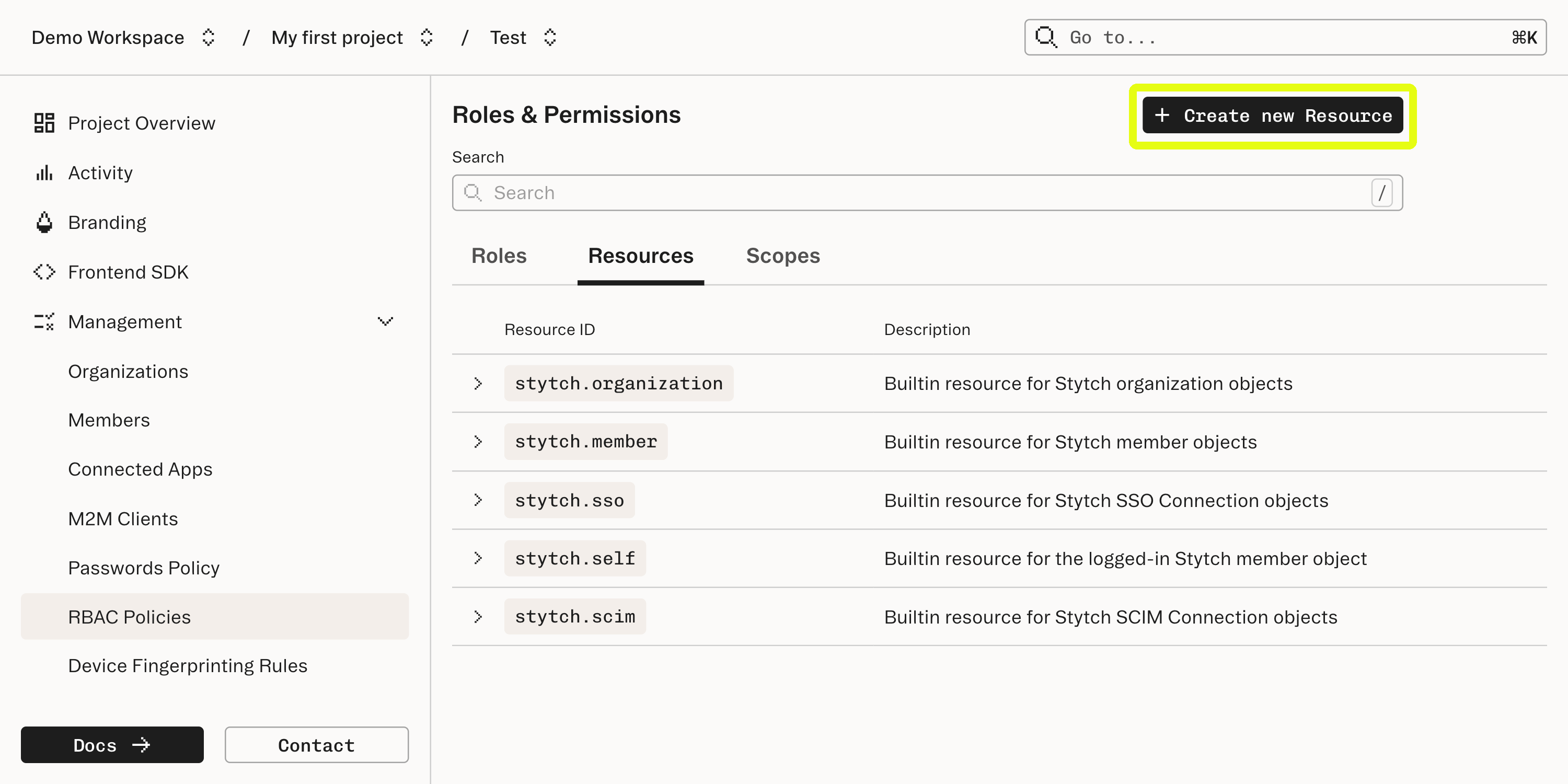Collapse the Management section chevron
This screenshot has height=784, width=1568.
[385, 321]
